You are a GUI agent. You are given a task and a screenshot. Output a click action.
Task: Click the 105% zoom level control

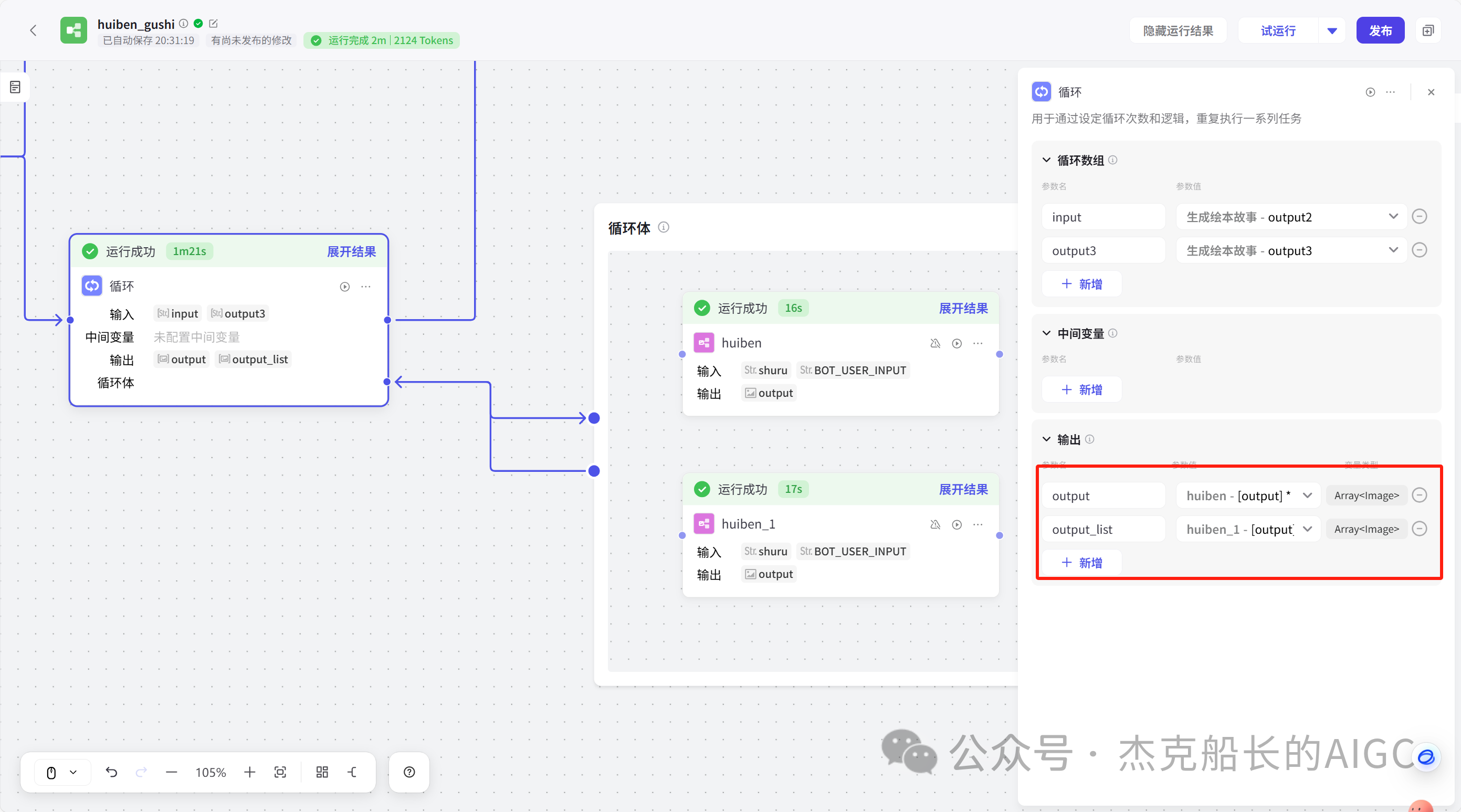tap(210, 772)
